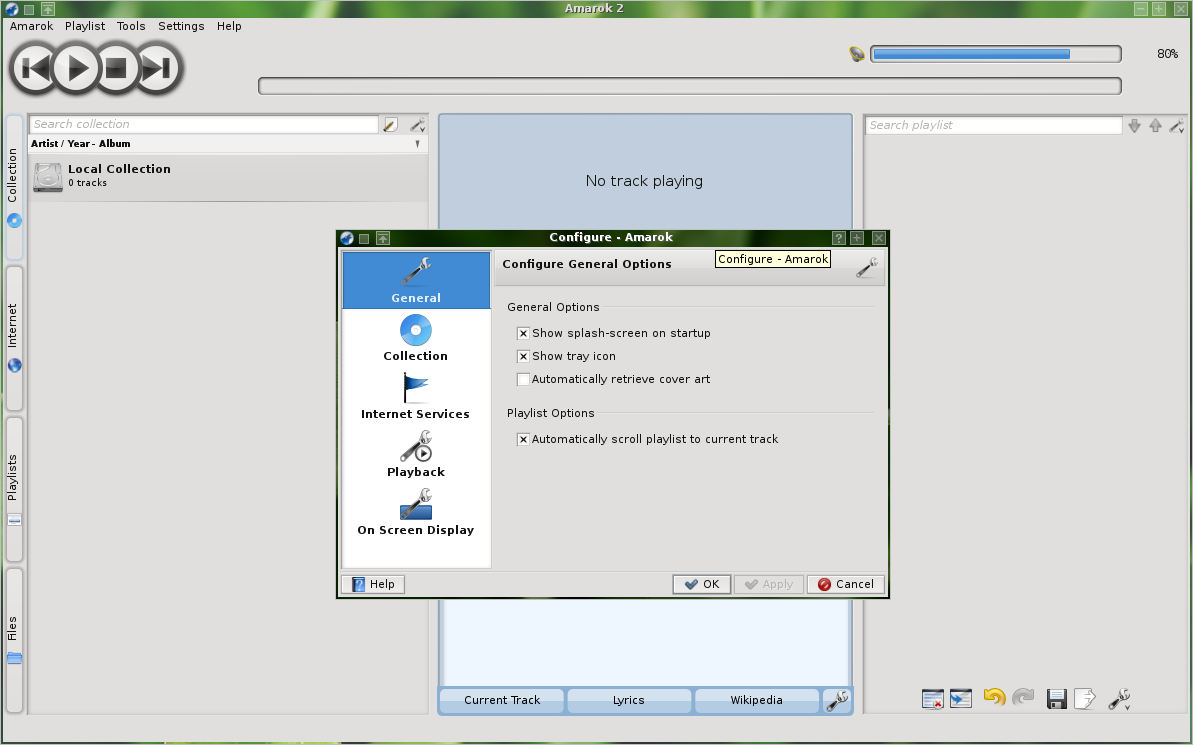Screen dimensions: 1193x745
Task: Redo the playlist action
Action: pyautogui.click(x=1023, y=698)
